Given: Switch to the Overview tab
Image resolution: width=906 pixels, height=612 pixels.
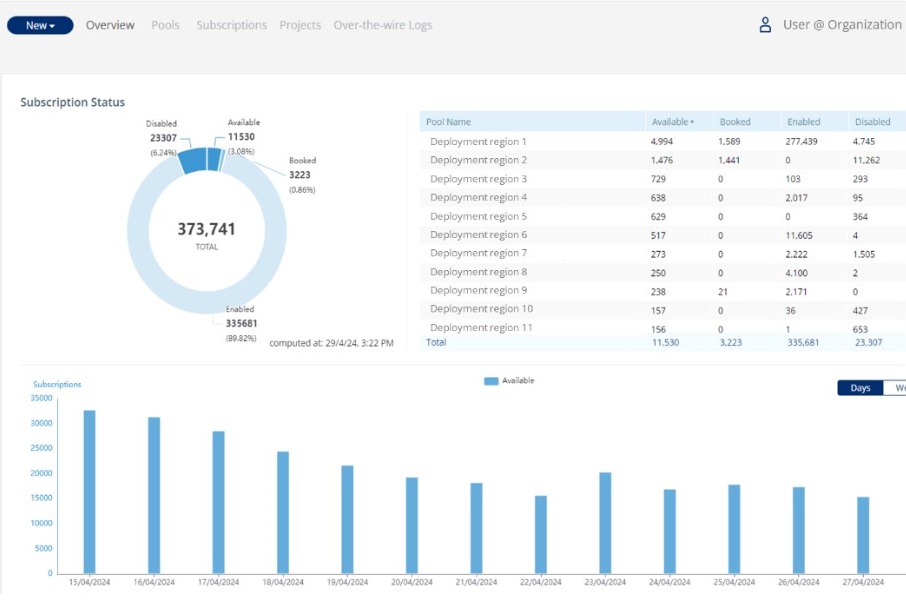Looking at the screenshot, I should [110, 25].
